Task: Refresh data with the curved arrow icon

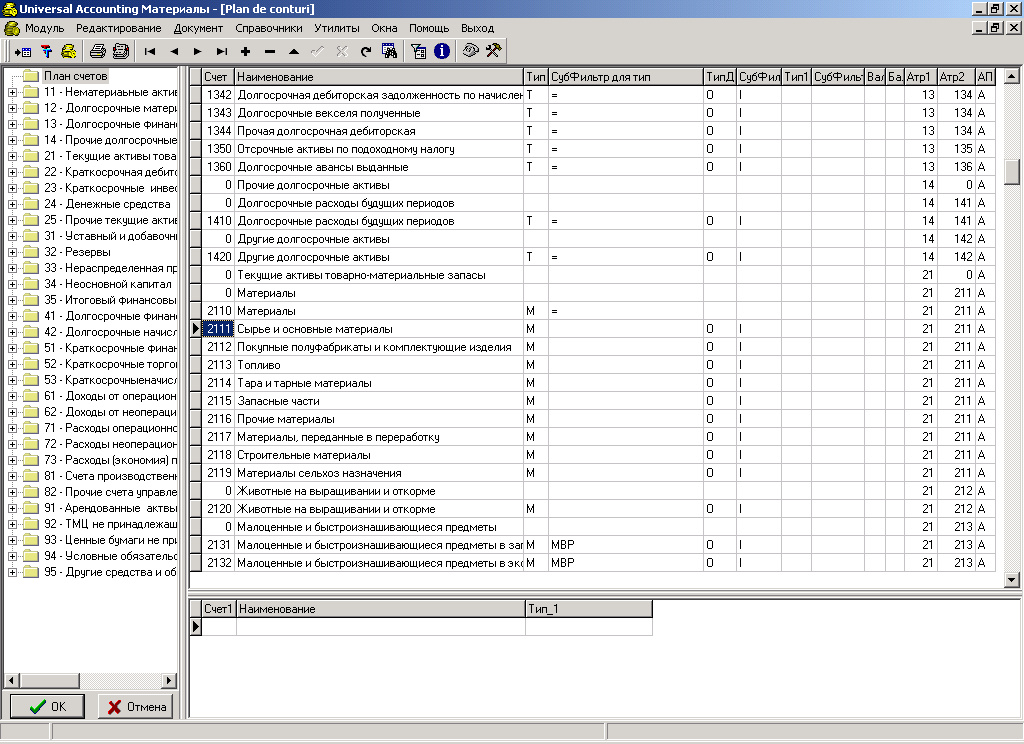Action: coord(366,51)
